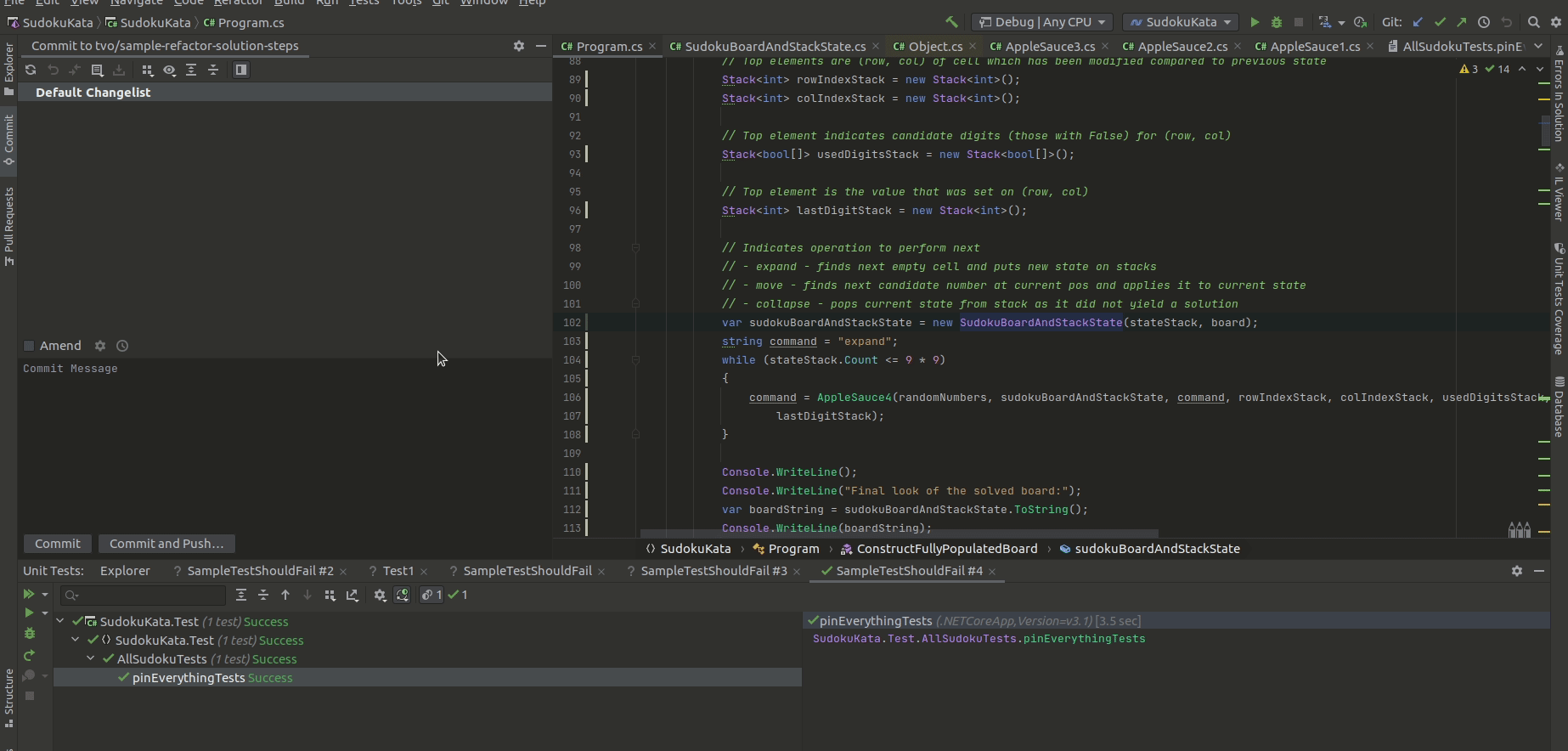Click Commit and Push button
Image resolution: width=1568 pixels, height=751 pixels.
(x=166, y=544)
